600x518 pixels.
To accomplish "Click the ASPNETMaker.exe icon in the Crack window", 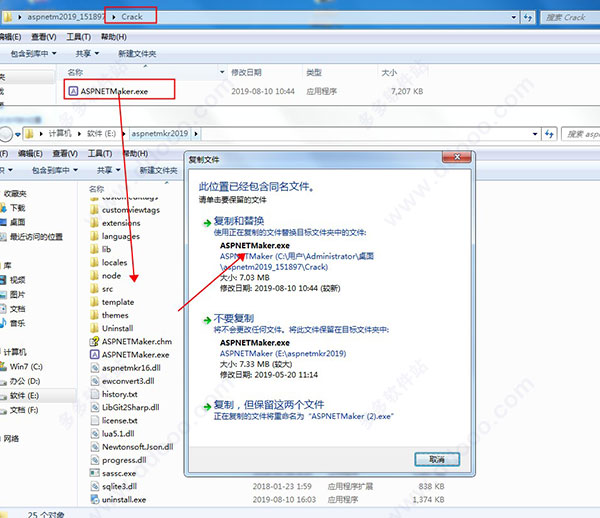I will tap(73, 91).
